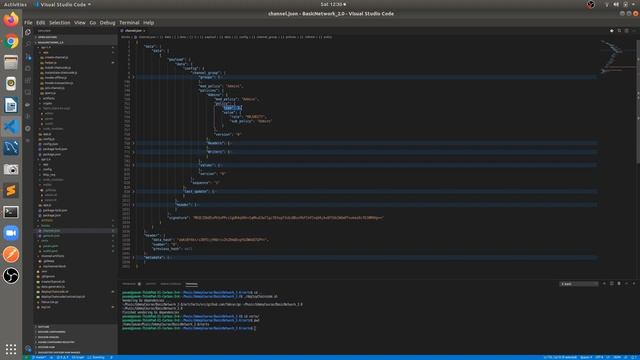Select the Terminal panel tab
The image size is (640, 360).
click(191, 284)
